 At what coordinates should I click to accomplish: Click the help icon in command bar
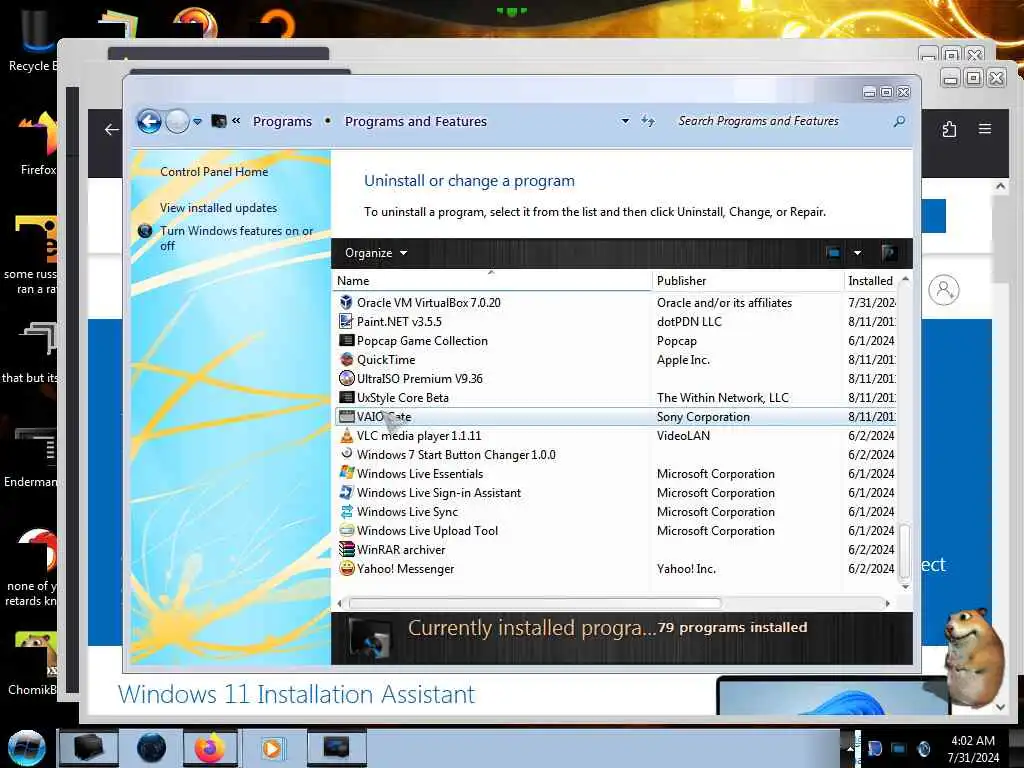click(x=888, y=253)
